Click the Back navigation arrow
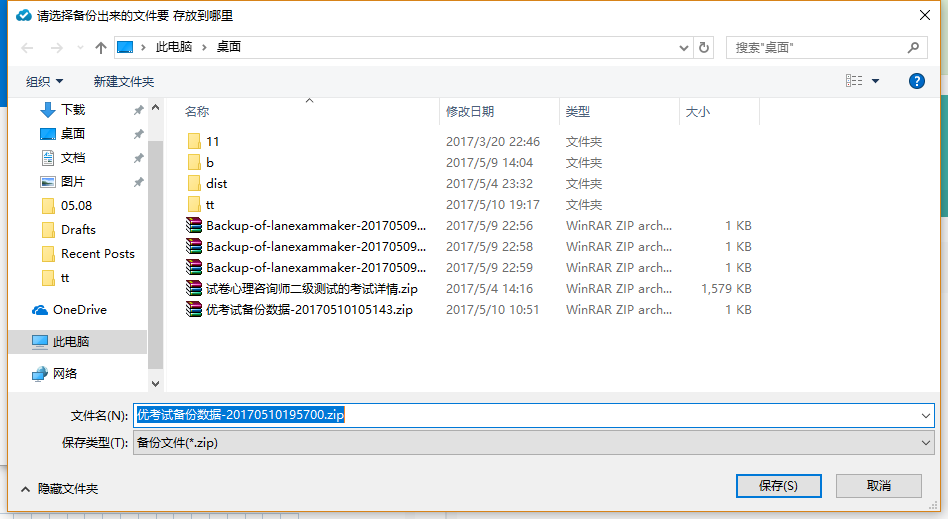 coord(27,48)
